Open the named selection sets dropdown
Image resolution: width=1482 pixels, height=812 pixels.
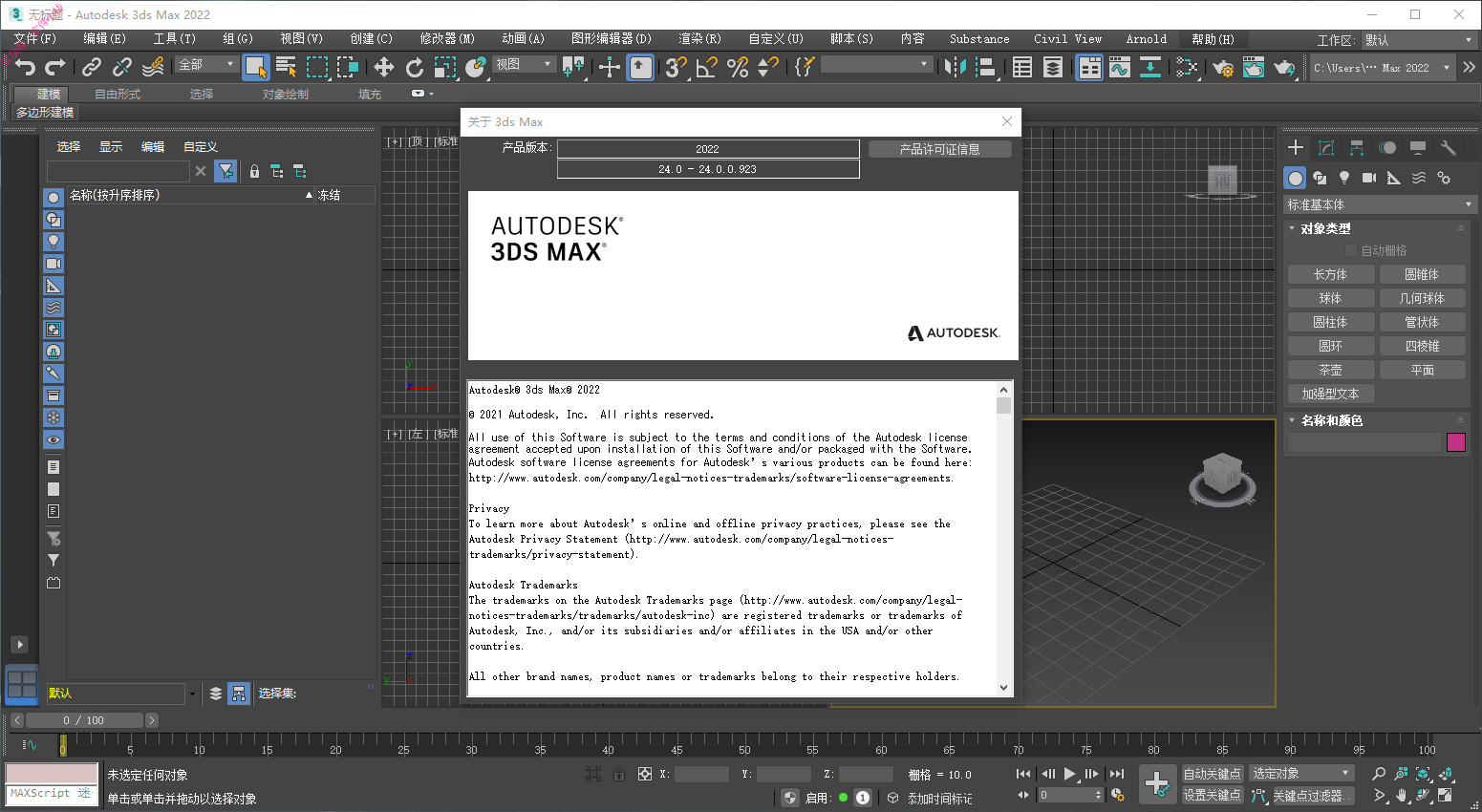click(x=876, y=64)
